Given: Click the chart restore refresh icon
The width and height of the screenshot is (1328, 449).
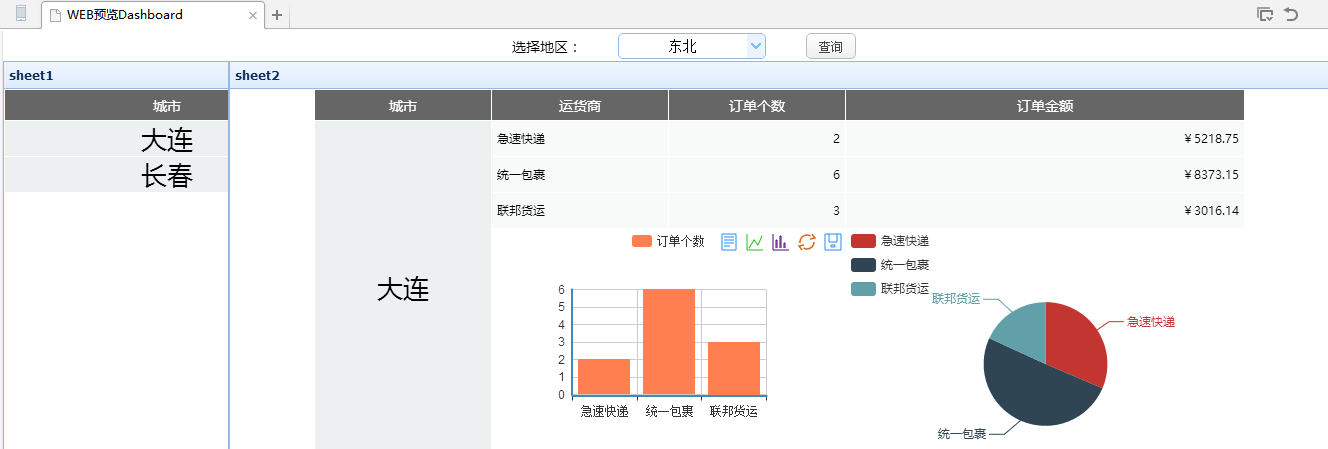Looking at the screenshot, I should point(807,242).
